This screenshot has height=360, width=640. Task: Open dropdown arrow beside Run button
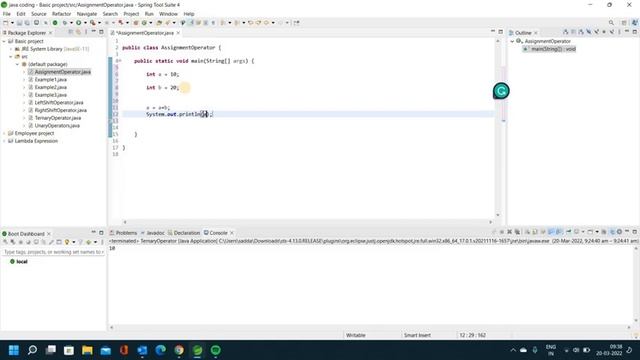click(x=85, y=23)
